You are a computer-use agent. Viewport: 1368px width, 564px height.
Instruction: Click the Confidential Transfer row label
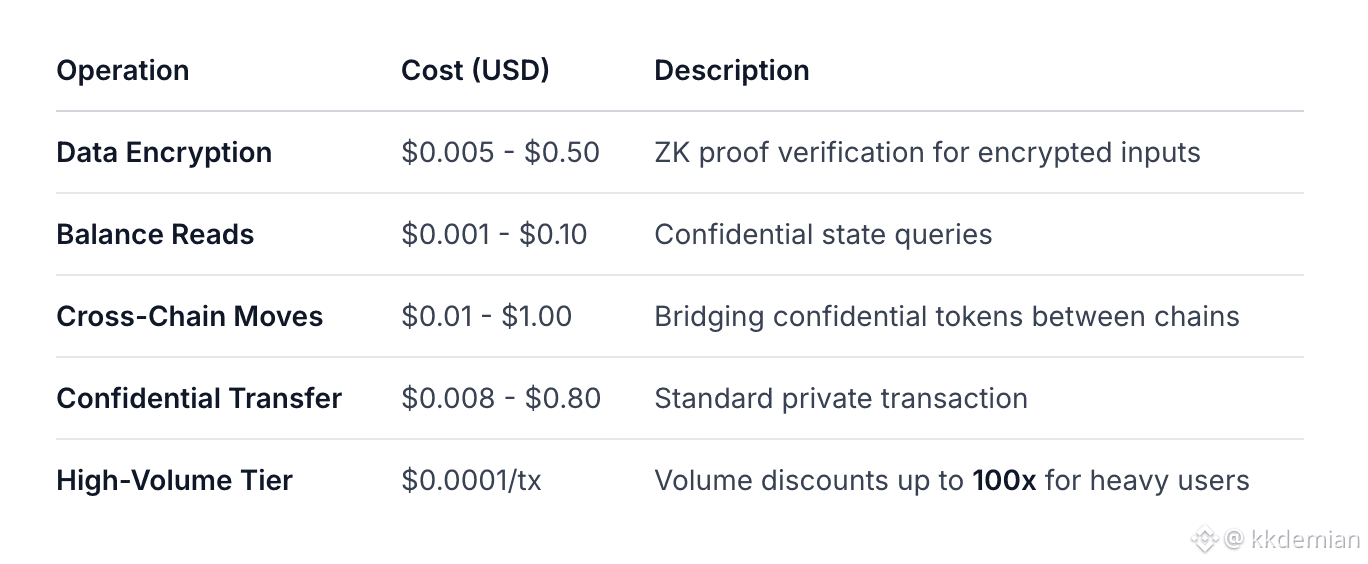pyautogui.click(x=199, y=399)
